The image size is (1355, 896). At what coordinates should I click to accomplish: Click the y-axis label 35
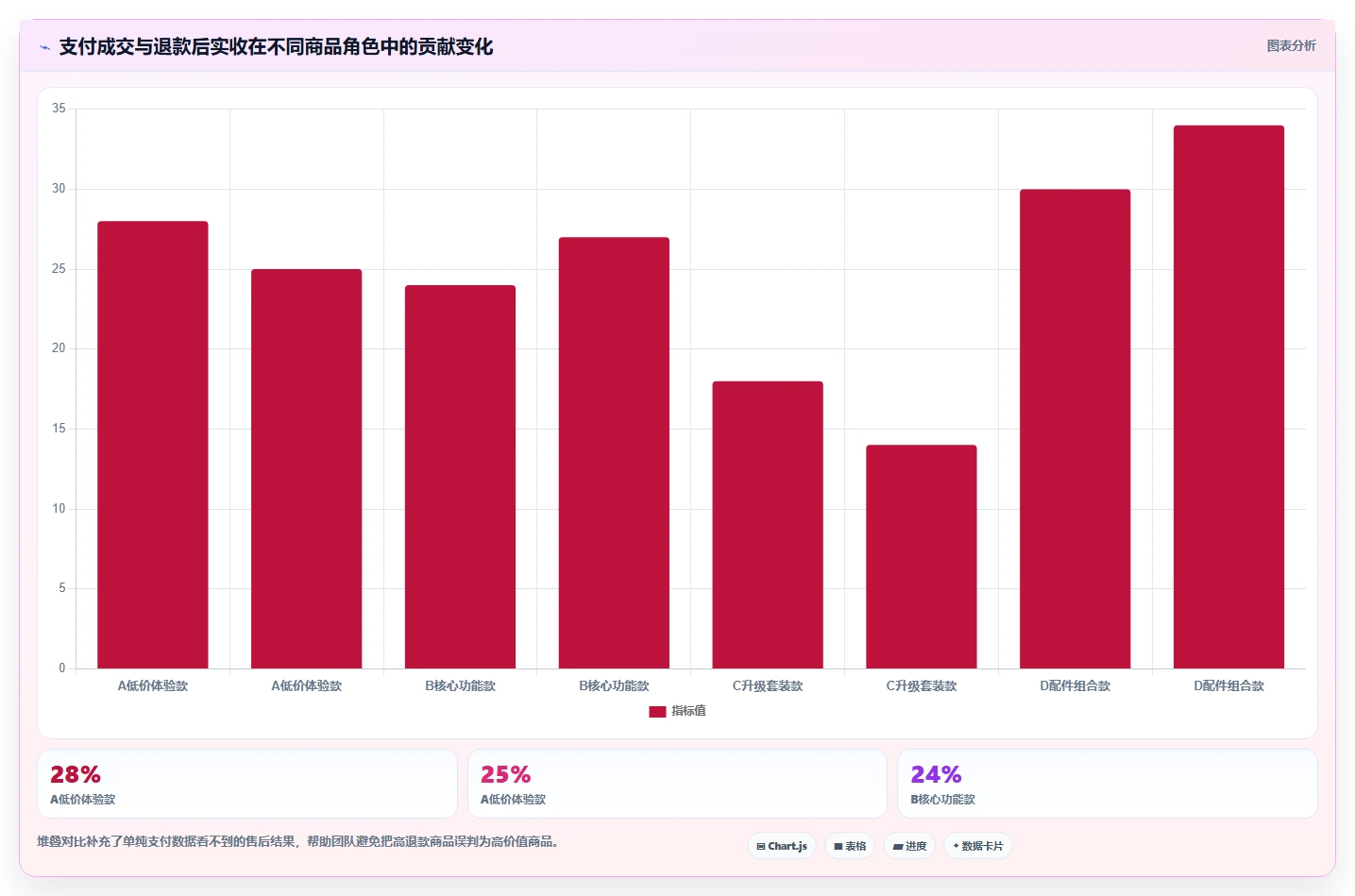tap(59, 109)
